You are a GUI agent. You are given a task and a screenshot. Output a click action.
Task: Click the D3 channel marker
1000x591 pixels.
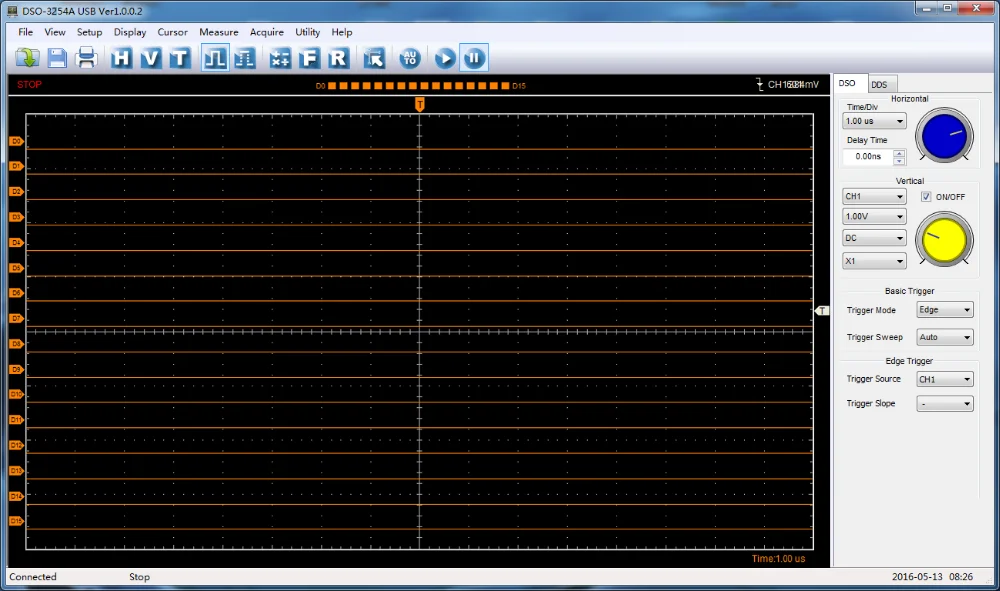pos(17,217)
